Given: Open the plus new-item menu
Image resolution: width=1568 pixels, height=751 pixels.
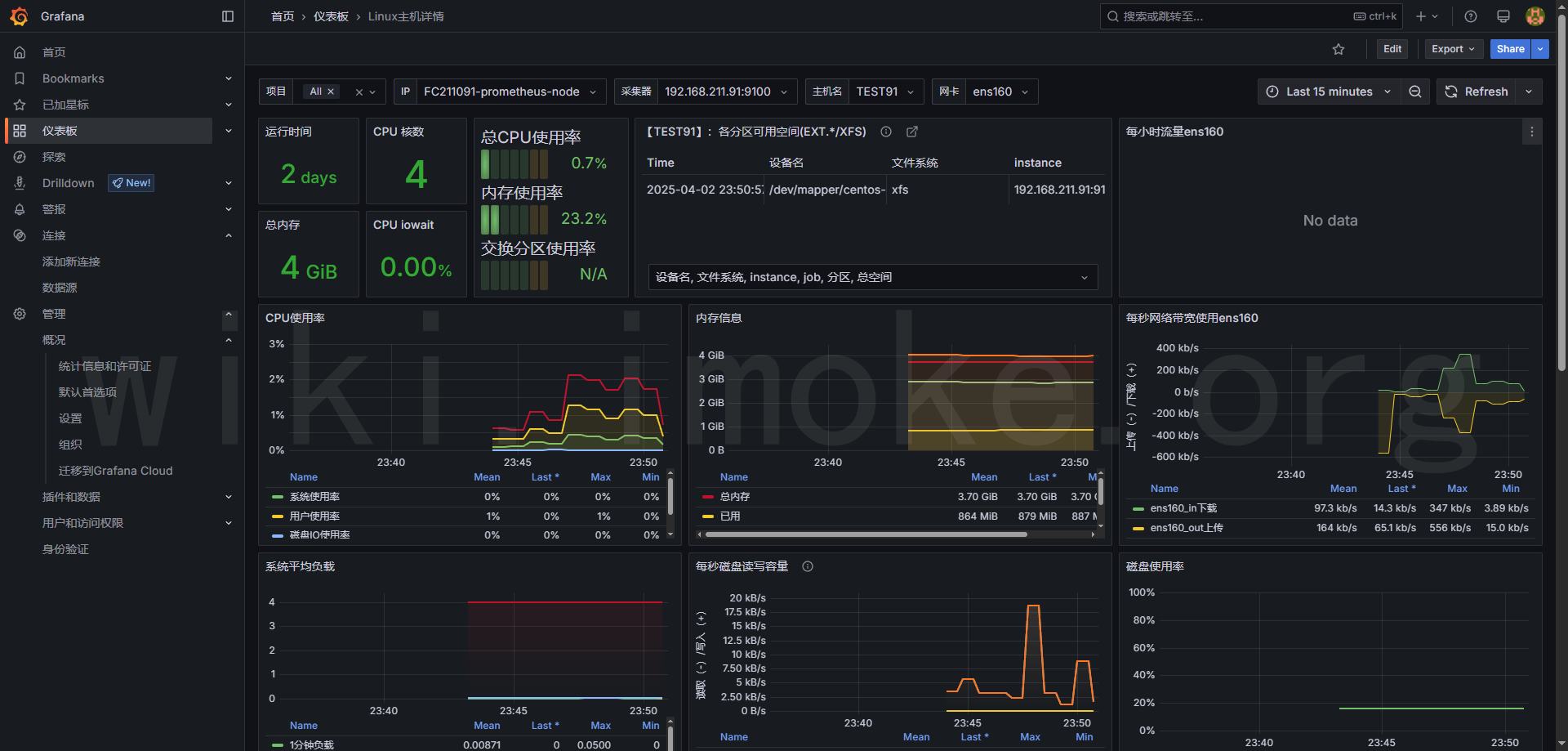Looking at the screenshot, I should point(1427,16).
